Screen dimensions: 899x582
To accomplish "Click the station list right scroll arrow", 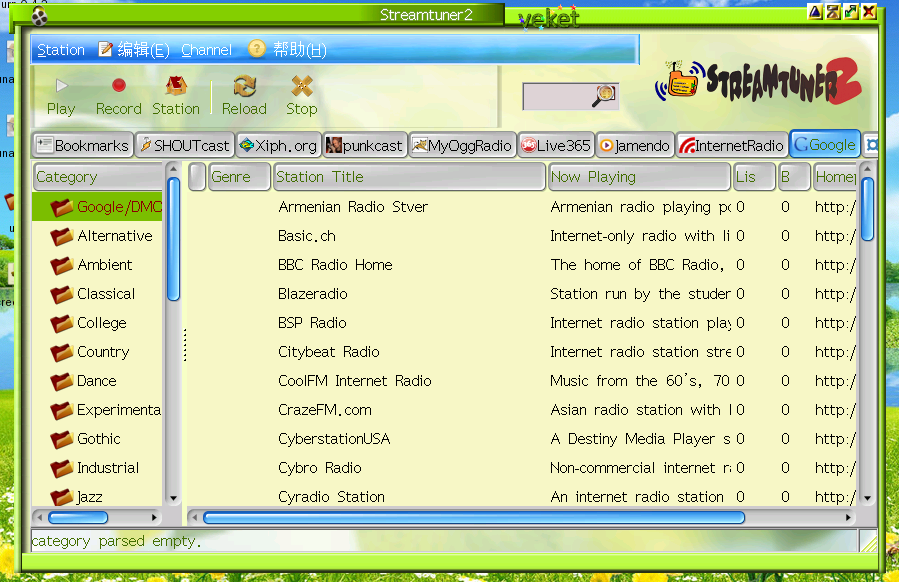I will (848, 517).
